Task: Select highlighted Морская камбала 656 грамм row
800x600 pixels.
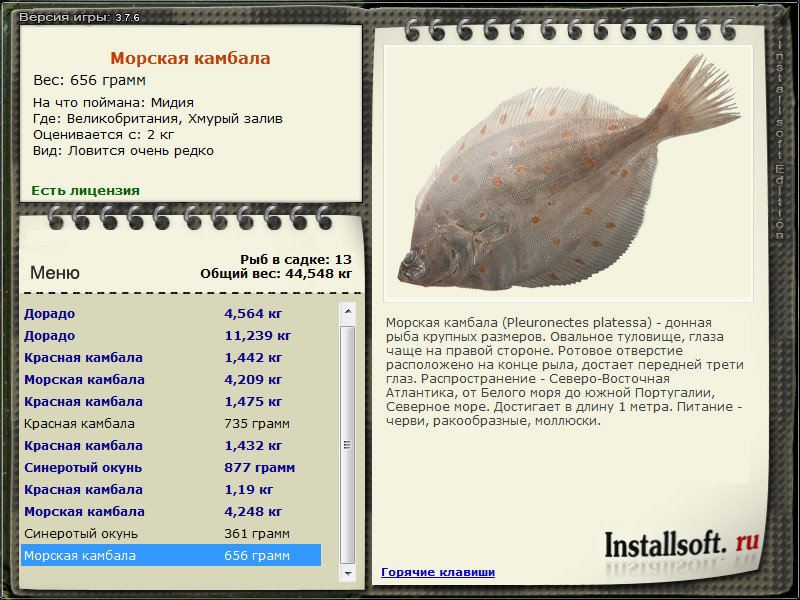Action: pos(171,555)
